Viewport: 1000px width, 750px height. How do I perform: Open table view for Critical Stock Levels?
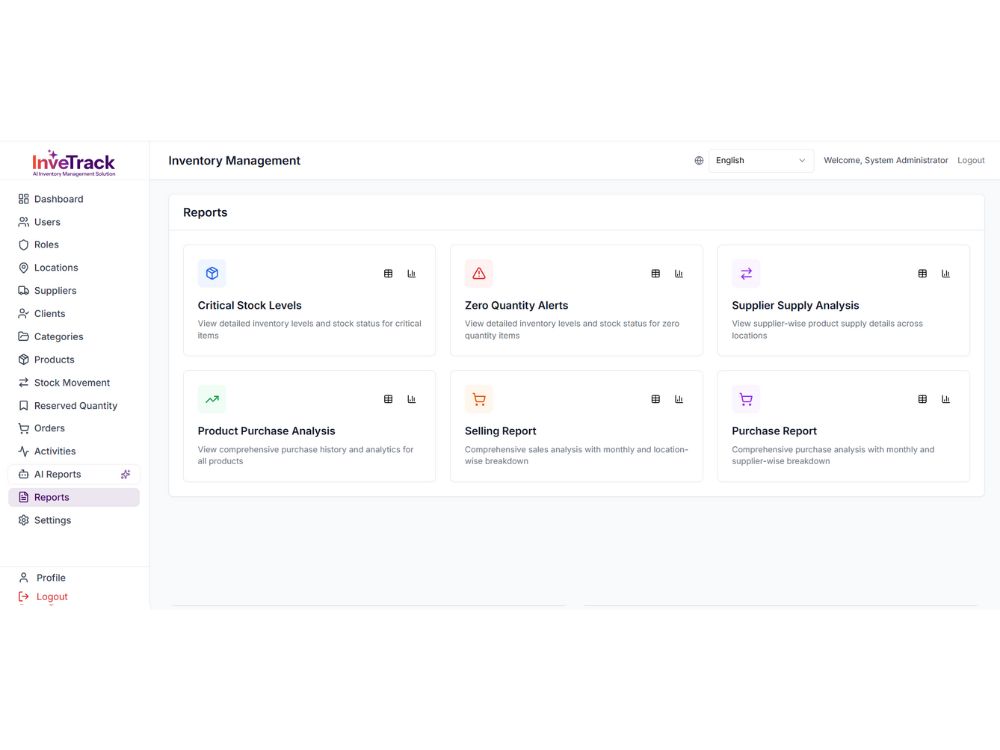pos(388,274)
